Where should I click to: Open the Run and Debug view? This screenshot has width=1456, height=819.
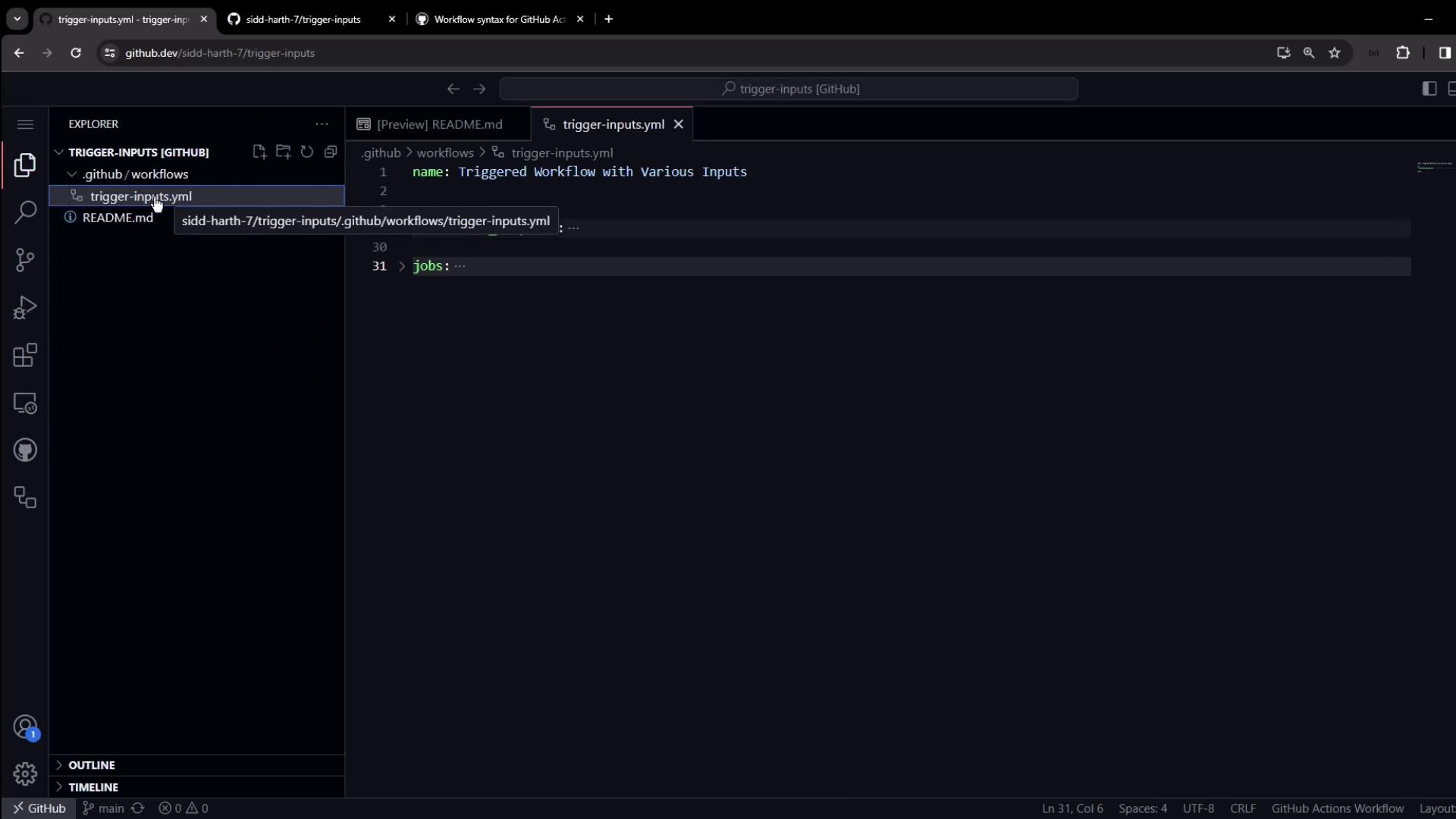pyautogui.click(x=25, y=308)
